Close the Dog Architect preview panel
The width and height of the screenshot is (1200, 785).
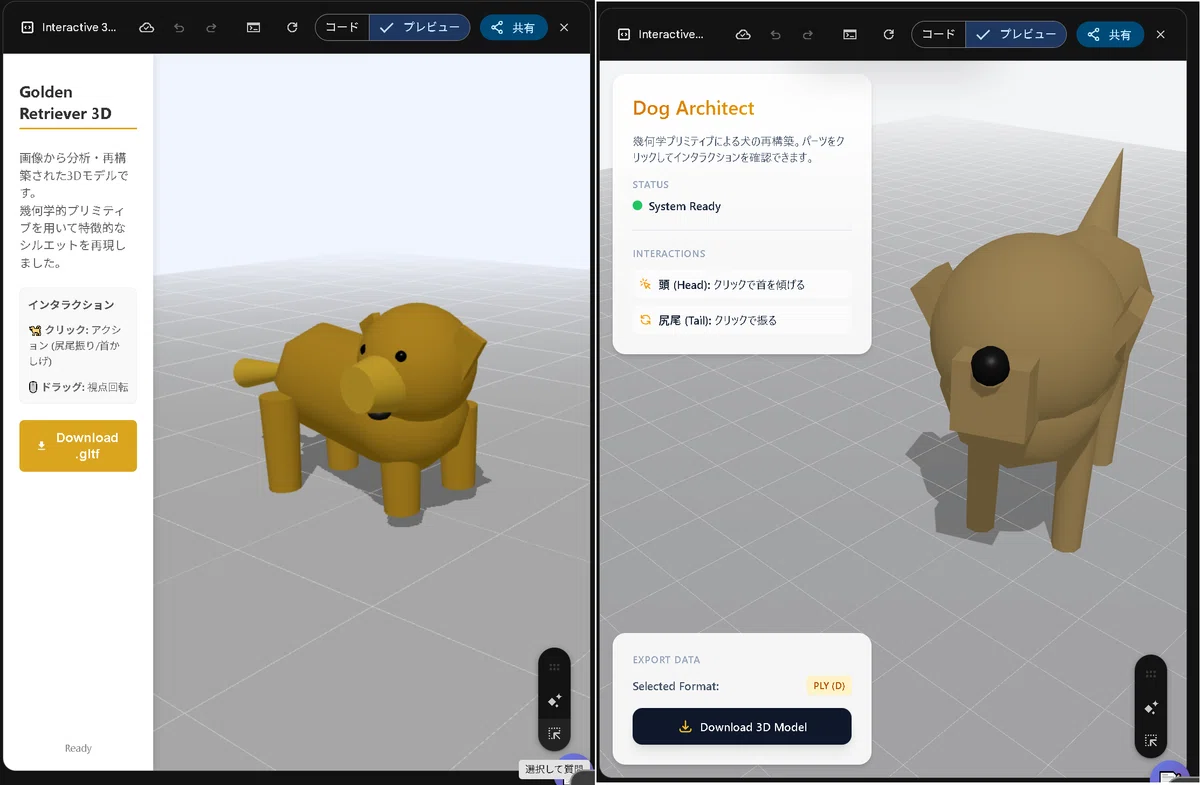click(1160, 34)
